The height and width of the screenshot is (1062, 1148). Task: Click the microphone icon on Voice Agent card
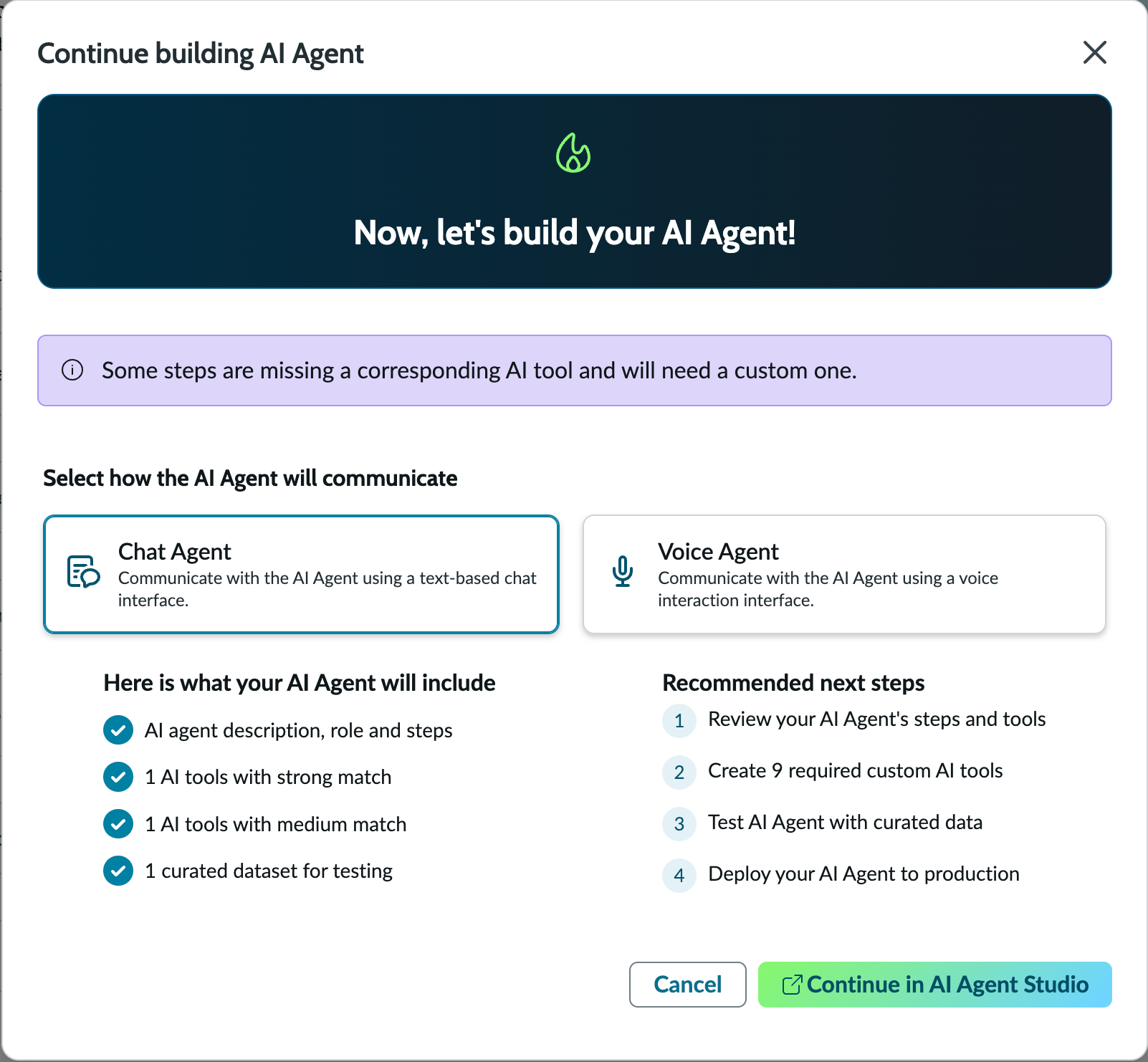(x=623, y=572)
